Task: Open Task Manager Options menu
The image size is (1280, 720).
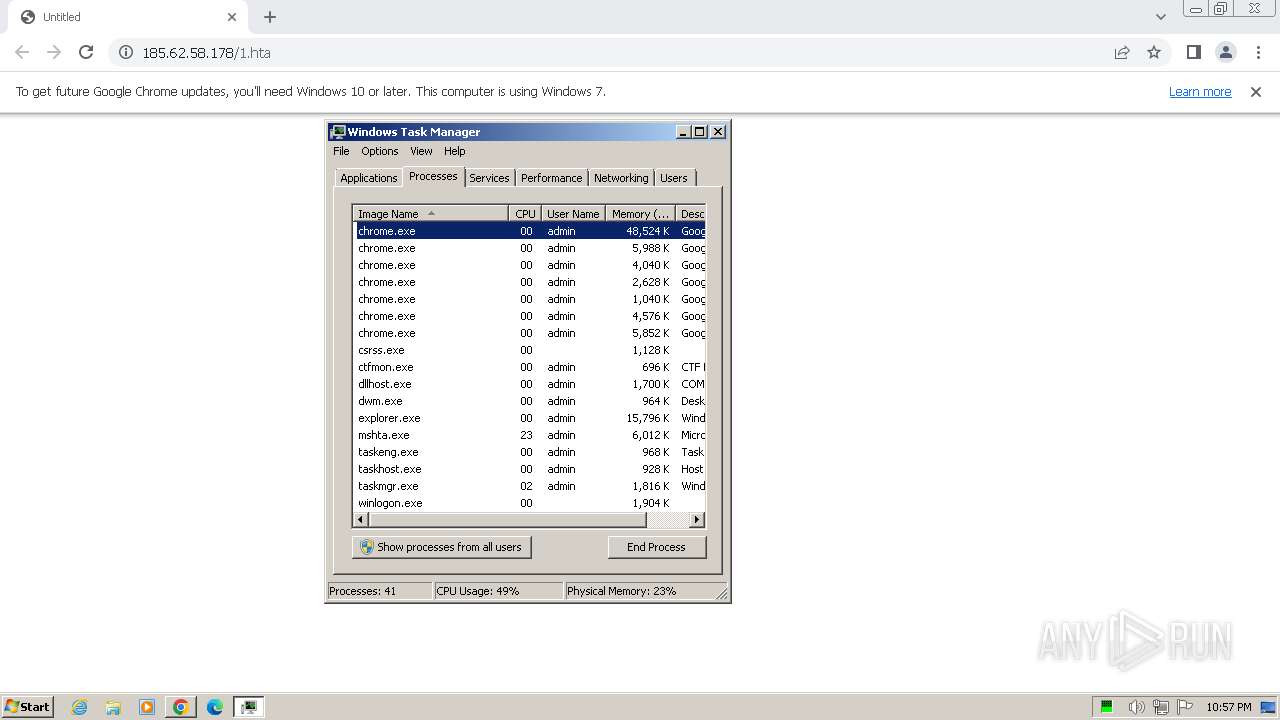Action: coord(380,151)
